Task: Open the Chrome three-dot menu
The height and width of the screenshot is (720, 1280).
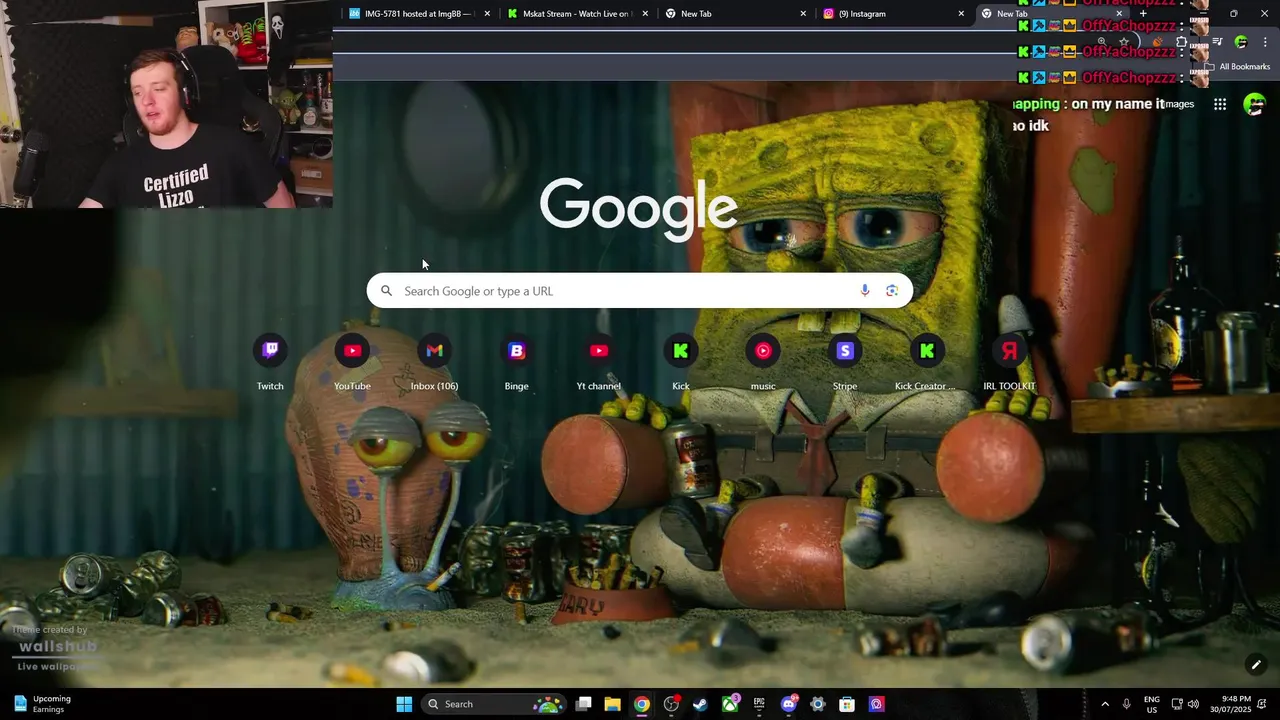Action: tap(1265, 42)
